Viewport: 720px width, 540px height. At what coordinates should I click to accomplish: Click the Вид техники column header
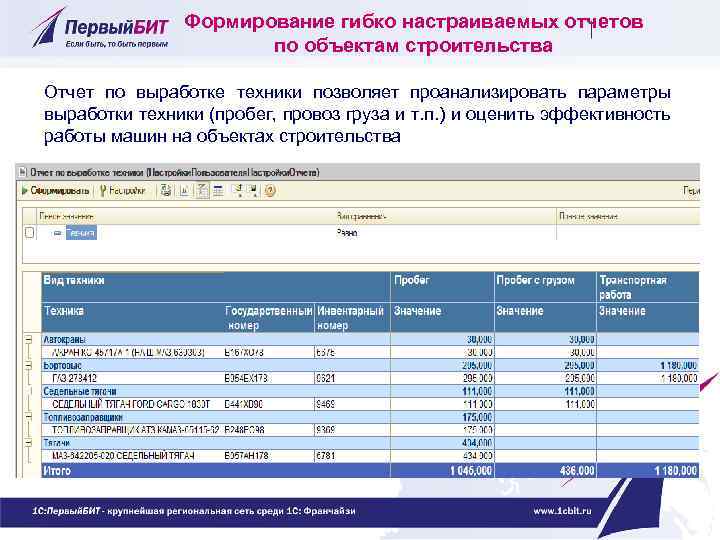216,287
